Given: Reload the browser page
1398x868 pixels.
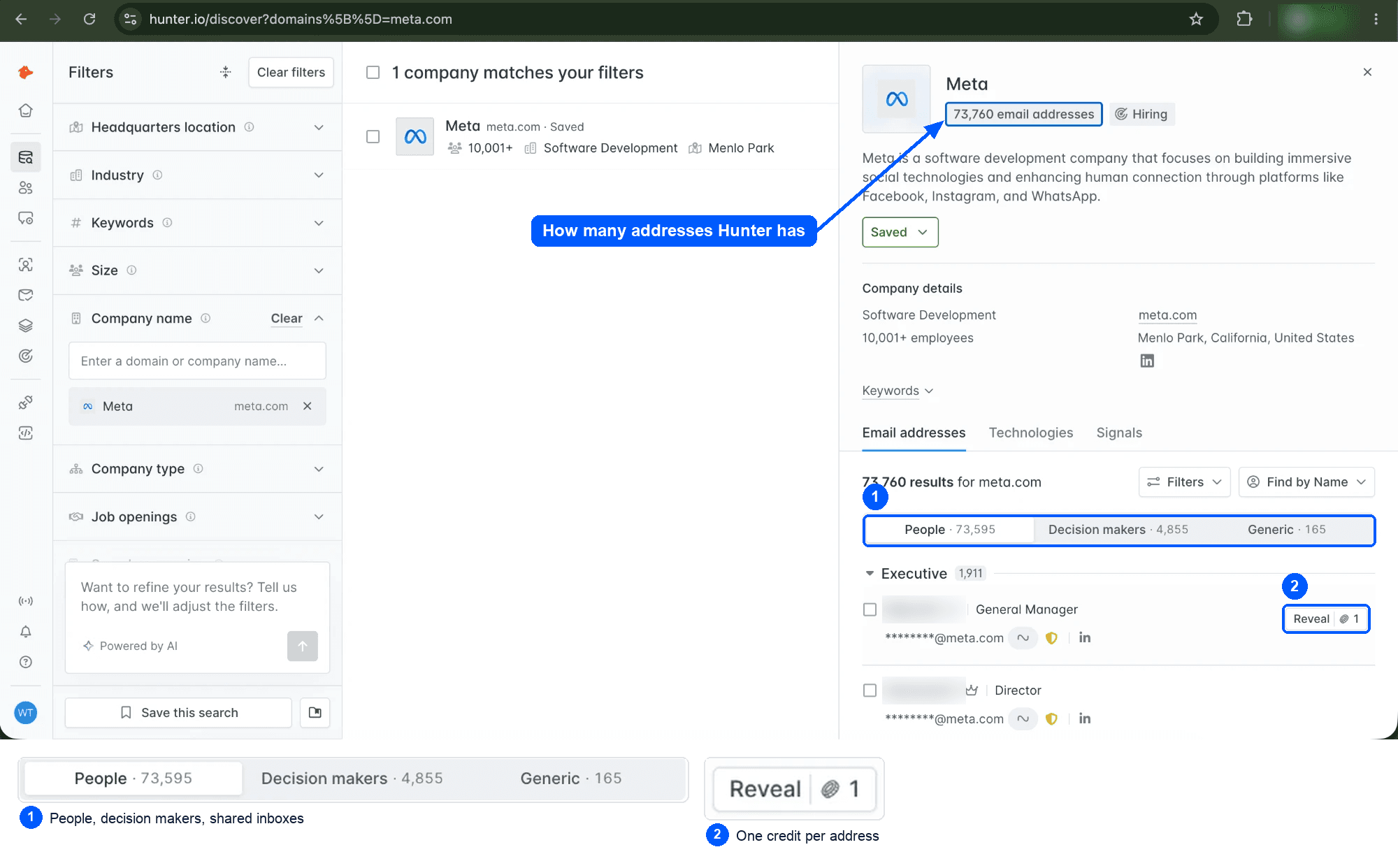Looking at the screenshot, I should (89, 19).
